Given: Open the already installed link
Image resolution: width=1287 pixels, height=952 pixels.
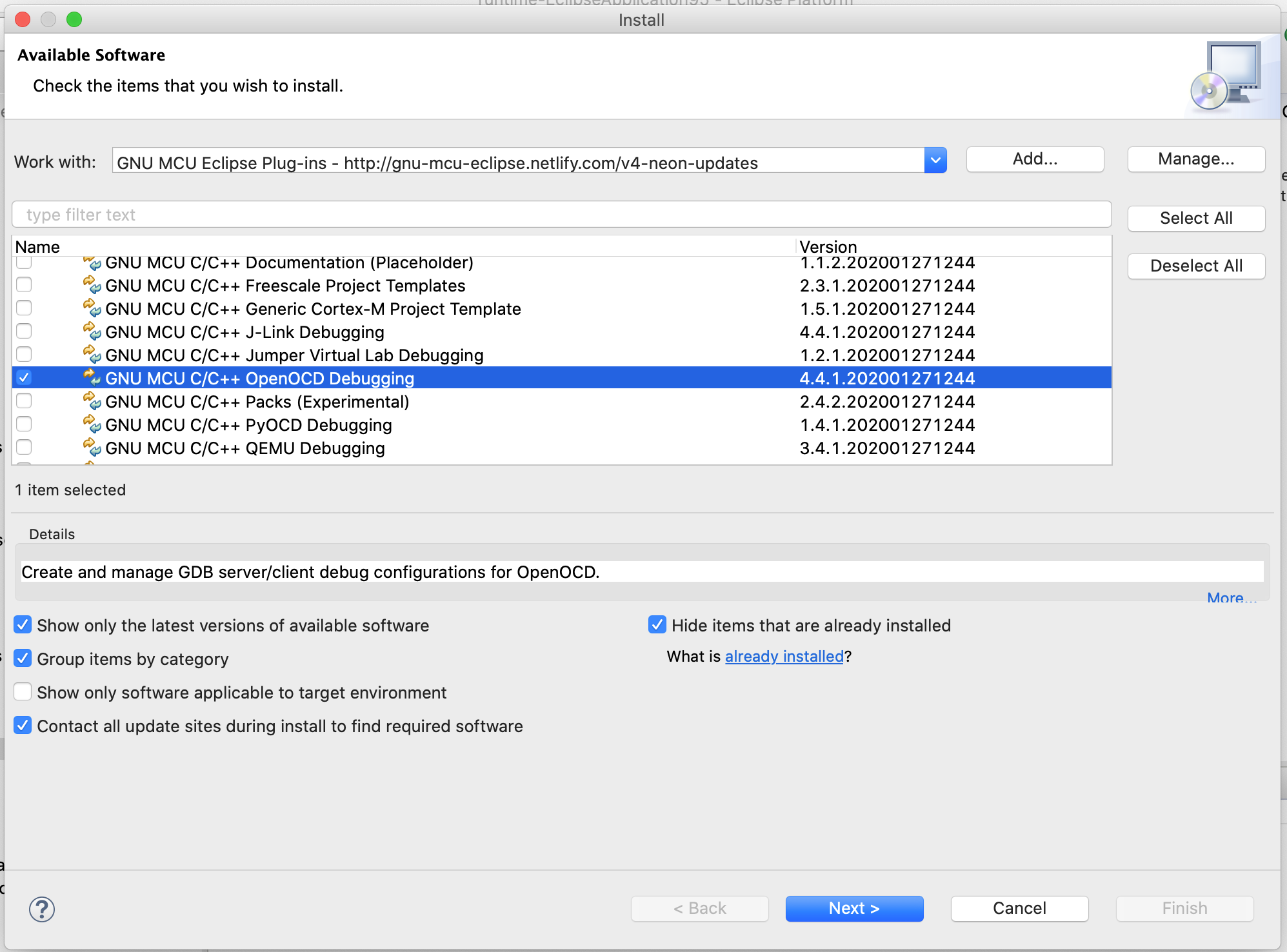Looking at the screenshot, I should (x=784, y=657).
